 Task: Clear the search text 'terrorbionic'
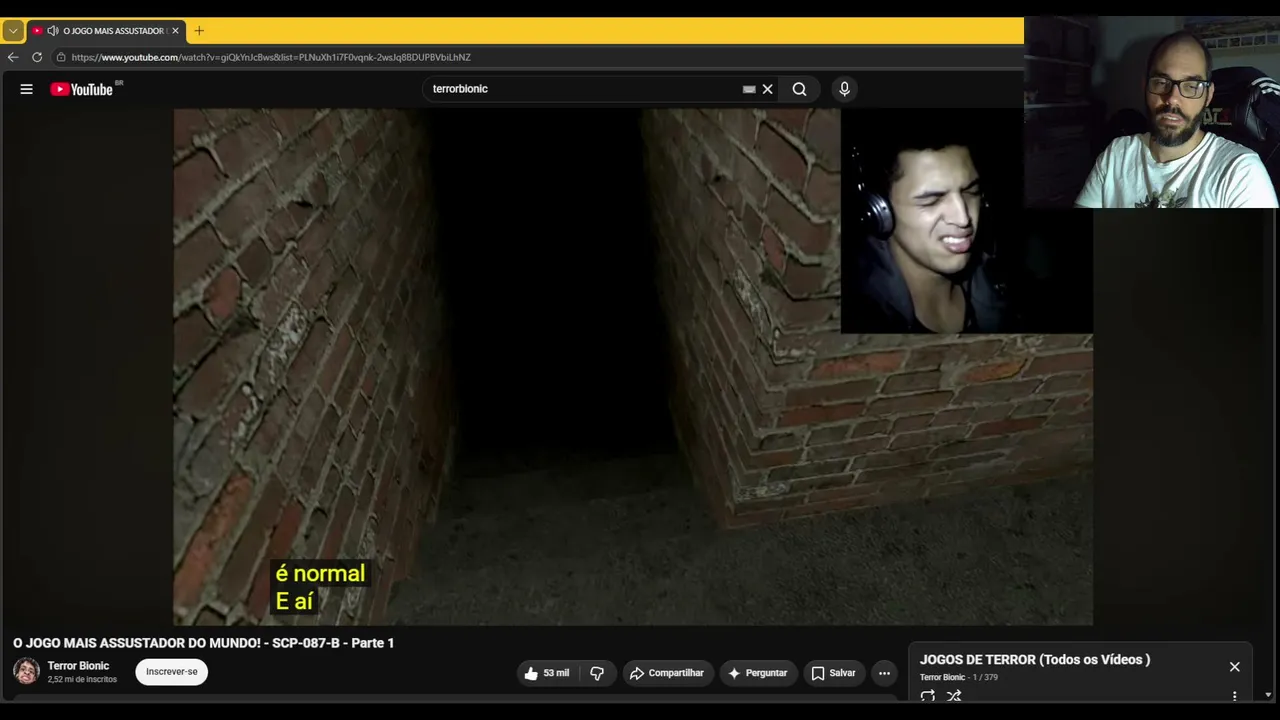[x=768, y=89]
